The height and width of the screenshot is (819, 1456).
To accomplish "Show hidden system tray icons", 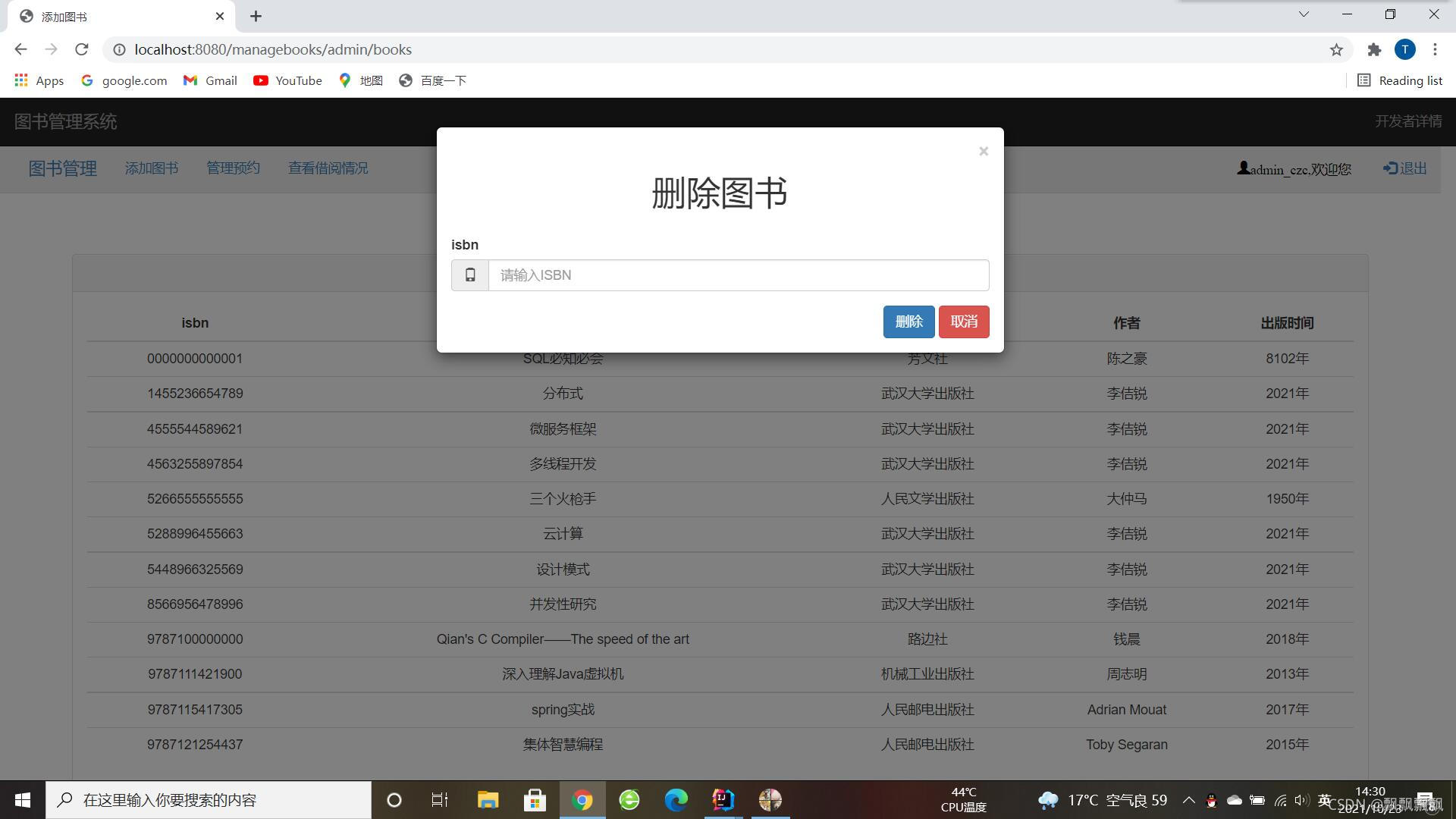I will 1188,800.
